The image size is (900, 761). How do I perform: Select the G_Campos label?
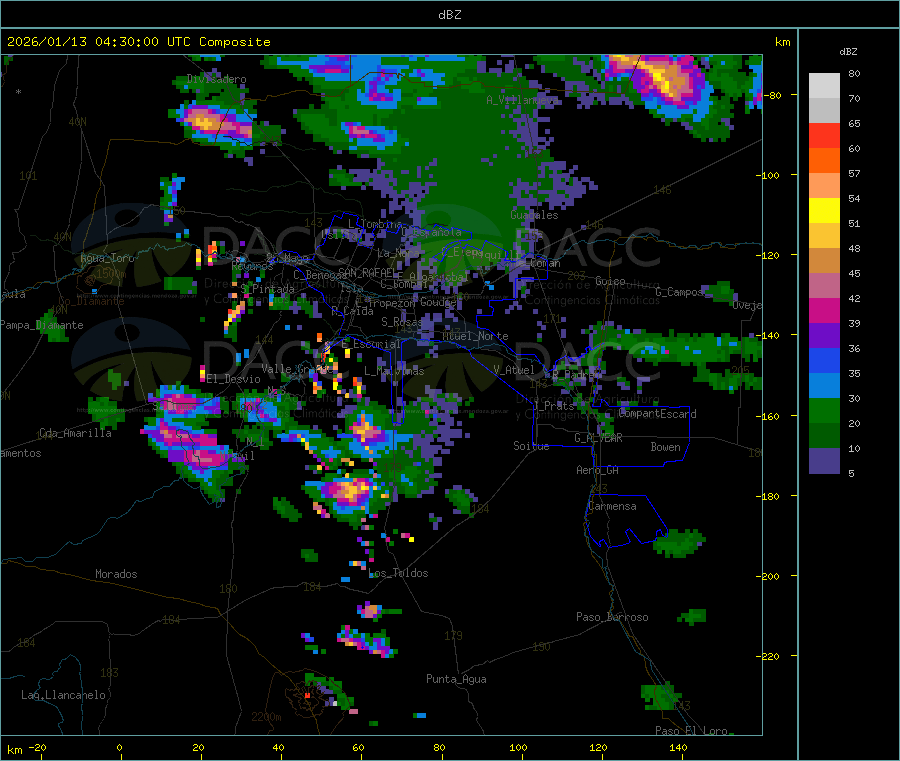click(x=679, y=292)
